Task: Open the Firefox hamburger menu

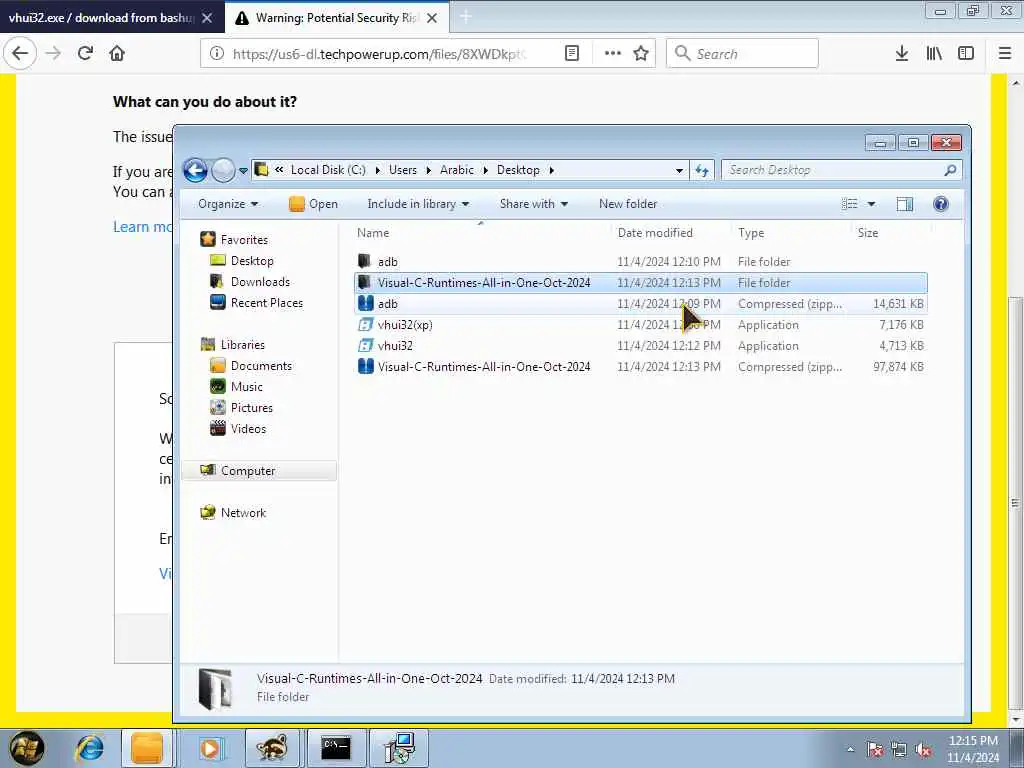Action: [x=1005, y=54]
